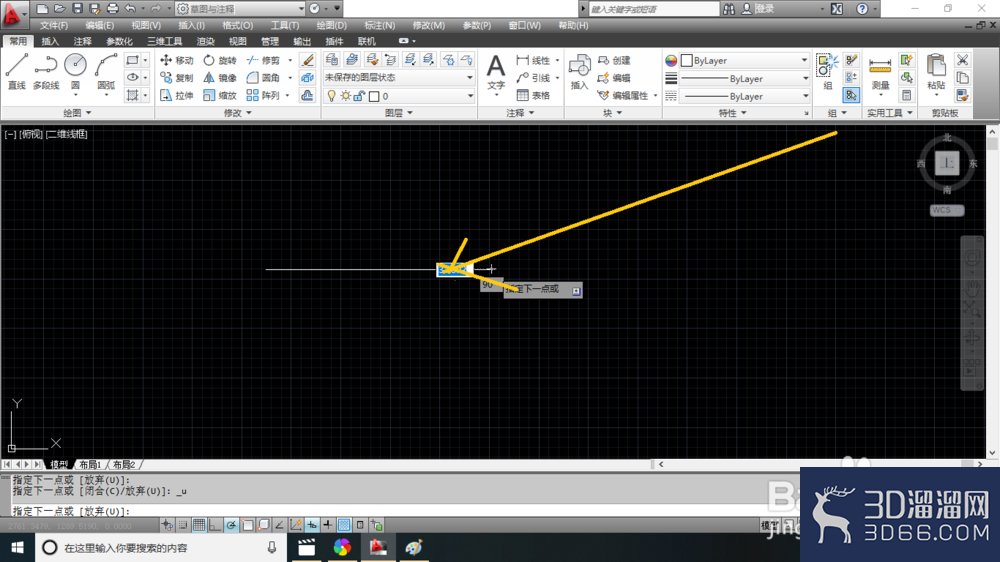Image resolution: width=1000 pixels, height=562 pixels.
Task: Click the cut (scissors) icon in 剪贴板
Action: pyautogui.click(x=962, y=60)
